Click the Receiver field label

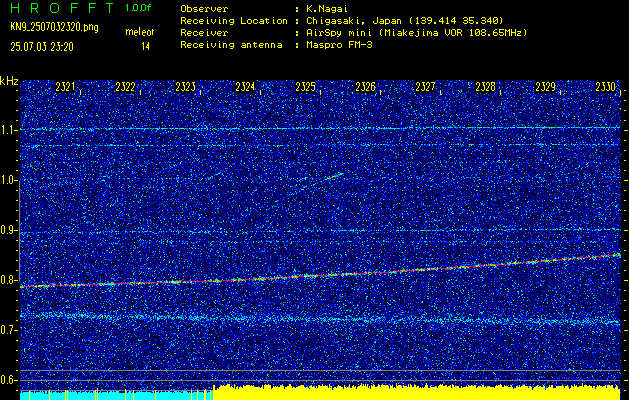(x=205, y=33)
